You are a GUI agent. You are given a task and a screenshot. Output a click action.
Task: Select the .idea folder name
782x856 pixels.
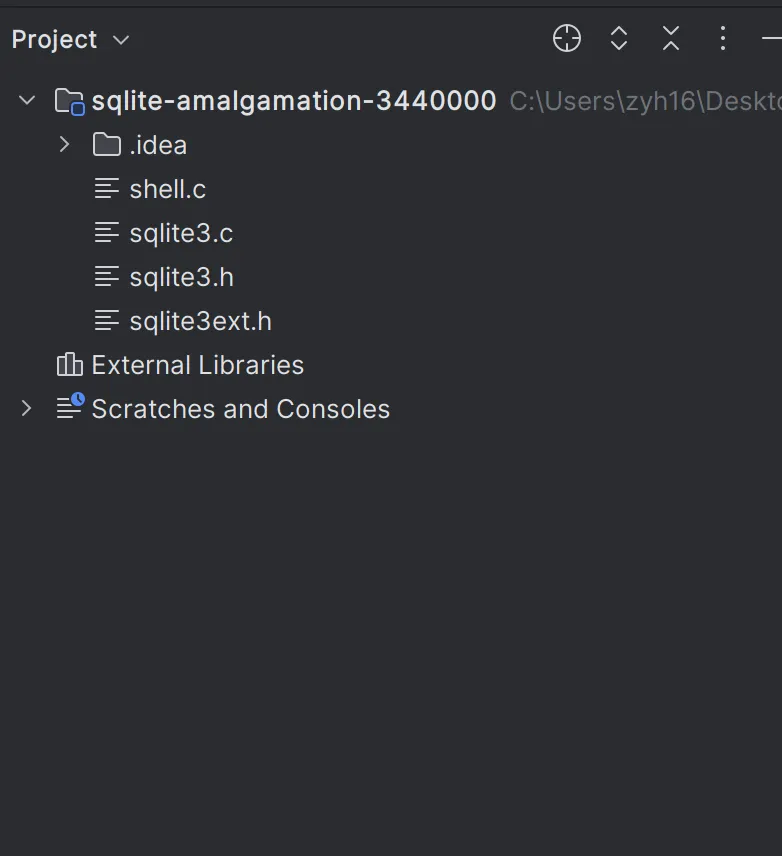point(158,145)
